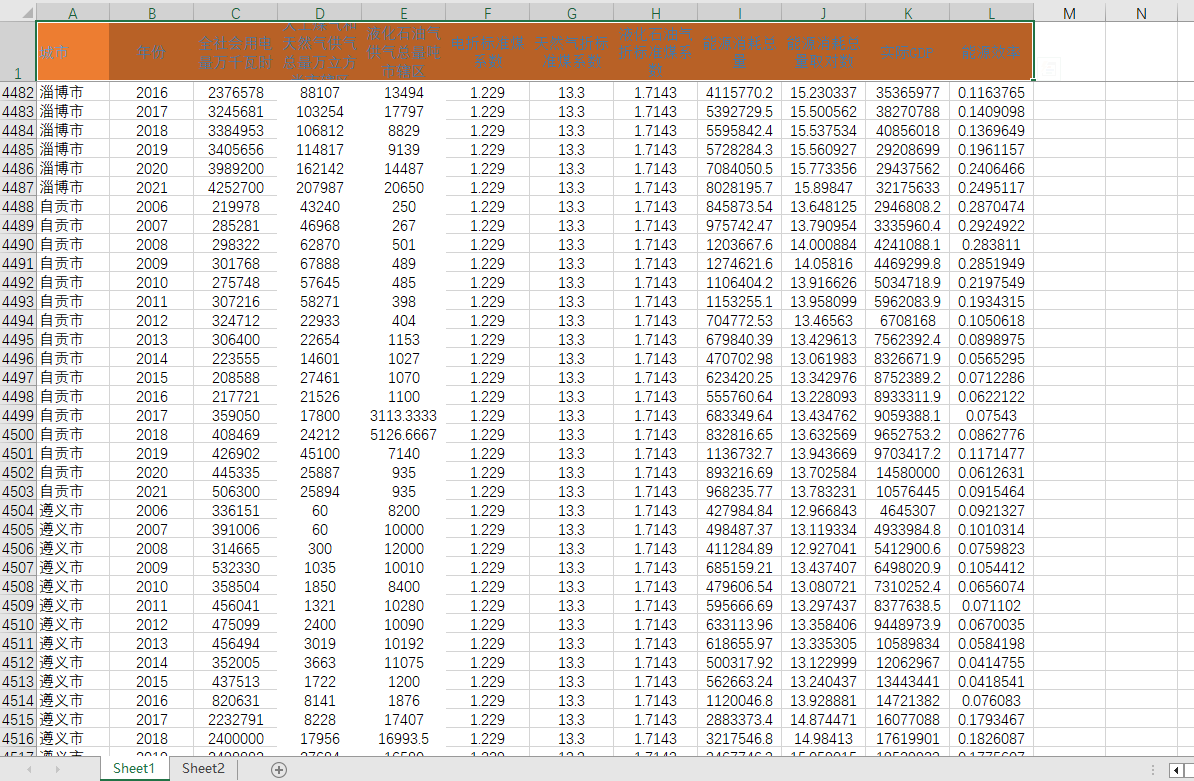Click the horizontal scrollbar left arrow
The width and height of the screenshot is (1194, 781).
click(x=1176, y=770)
